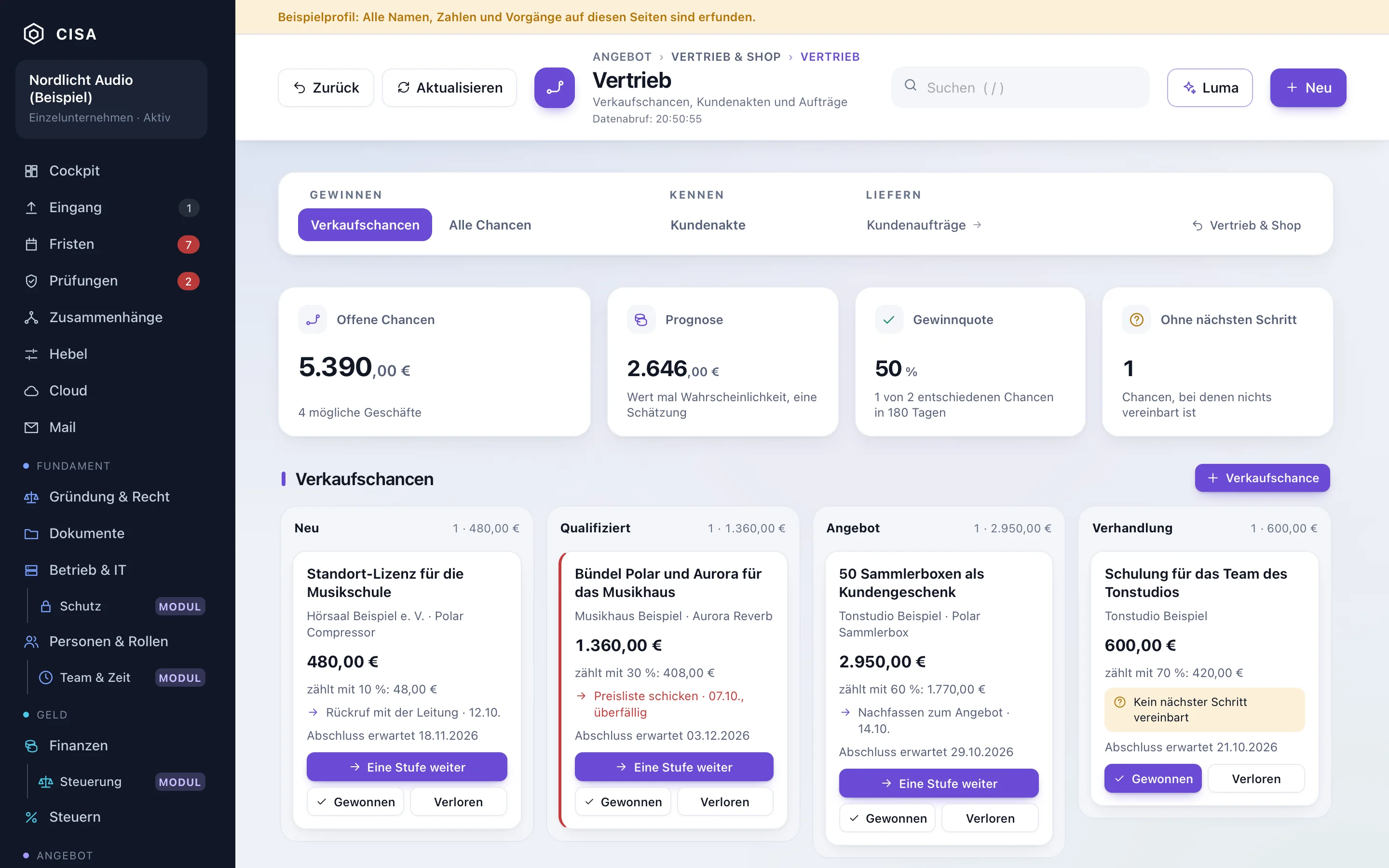Mark Schulung für das Team as Gewonnen
The image size is (1389, 868).
point(1153,778)
